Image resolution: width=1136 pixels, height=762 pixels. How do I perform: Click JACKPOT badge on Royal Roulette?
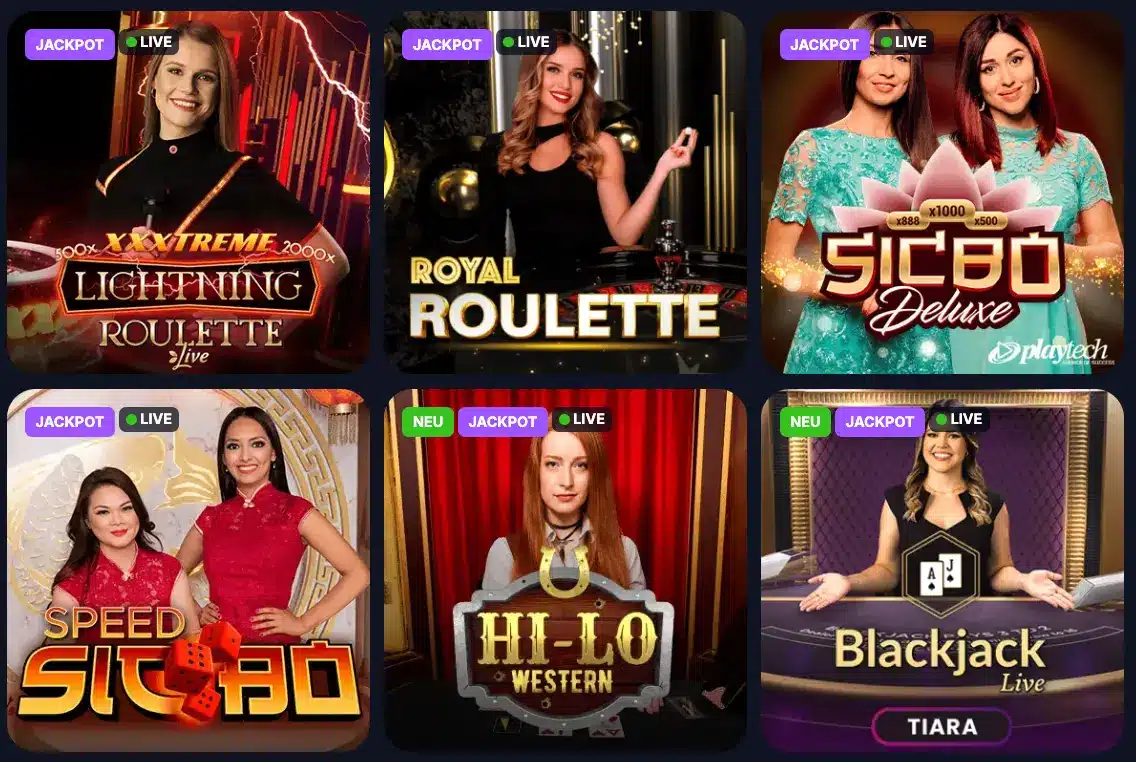click(447, 44)
